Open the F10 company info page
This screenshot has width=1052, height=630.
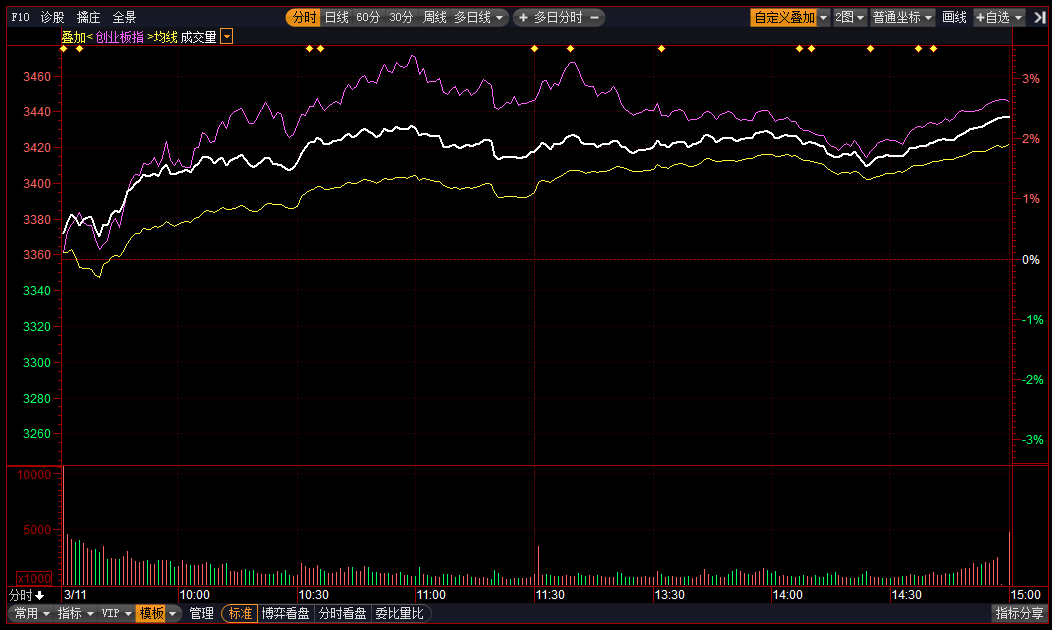[20, 17]
